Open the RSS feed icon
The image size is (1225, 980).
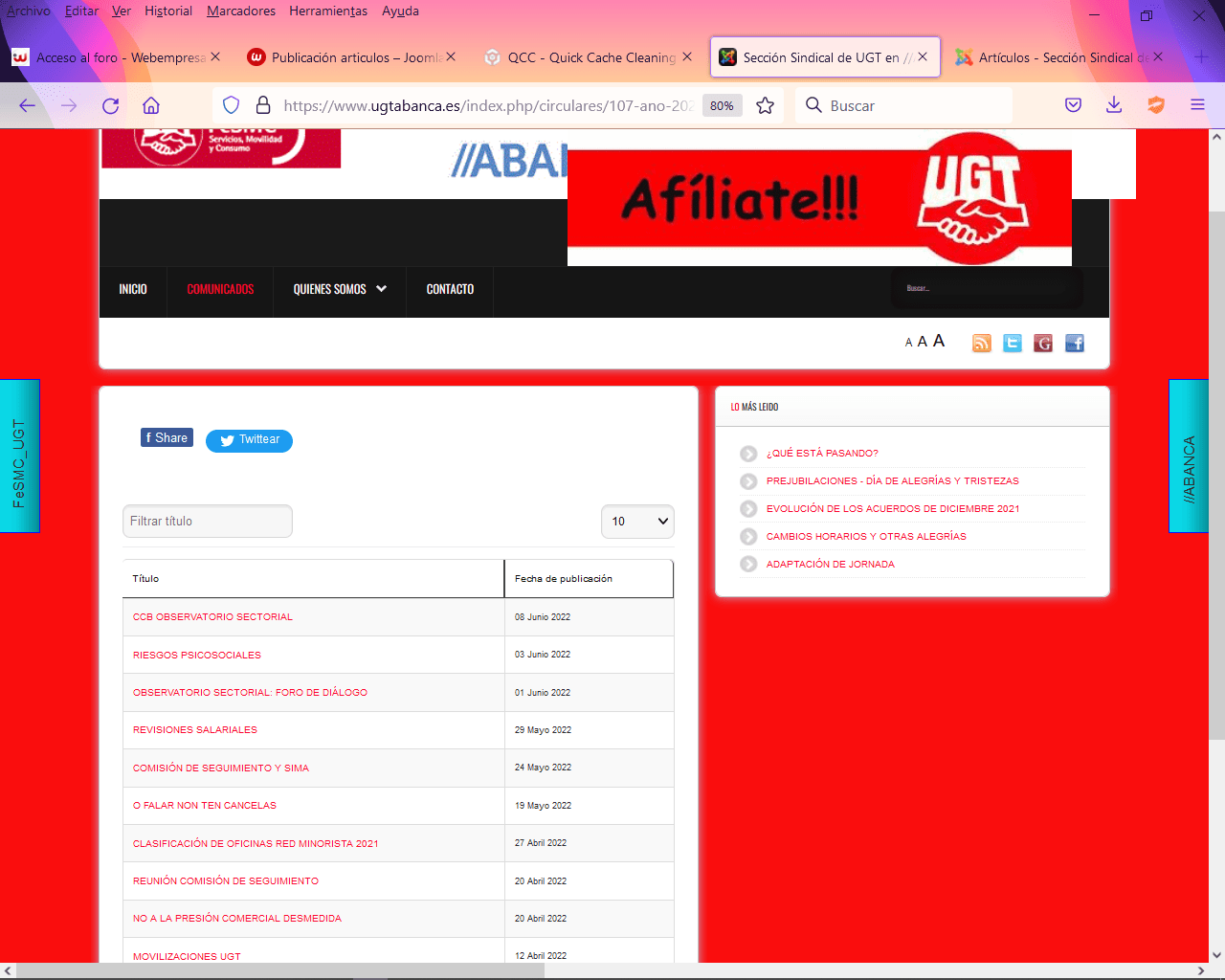(x=982, y=344)
